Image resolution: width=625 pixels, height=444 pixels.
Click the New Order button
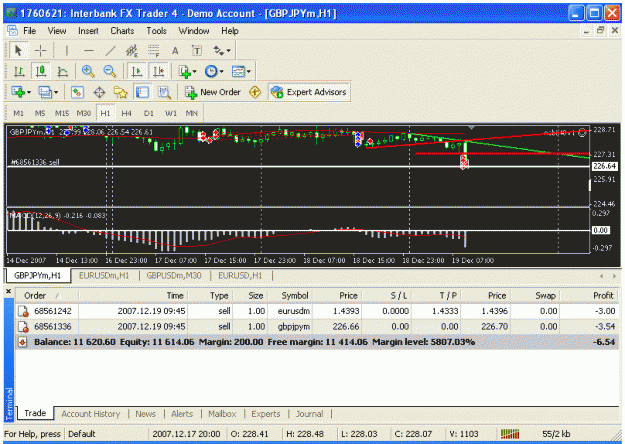click(x=212, y=92)
